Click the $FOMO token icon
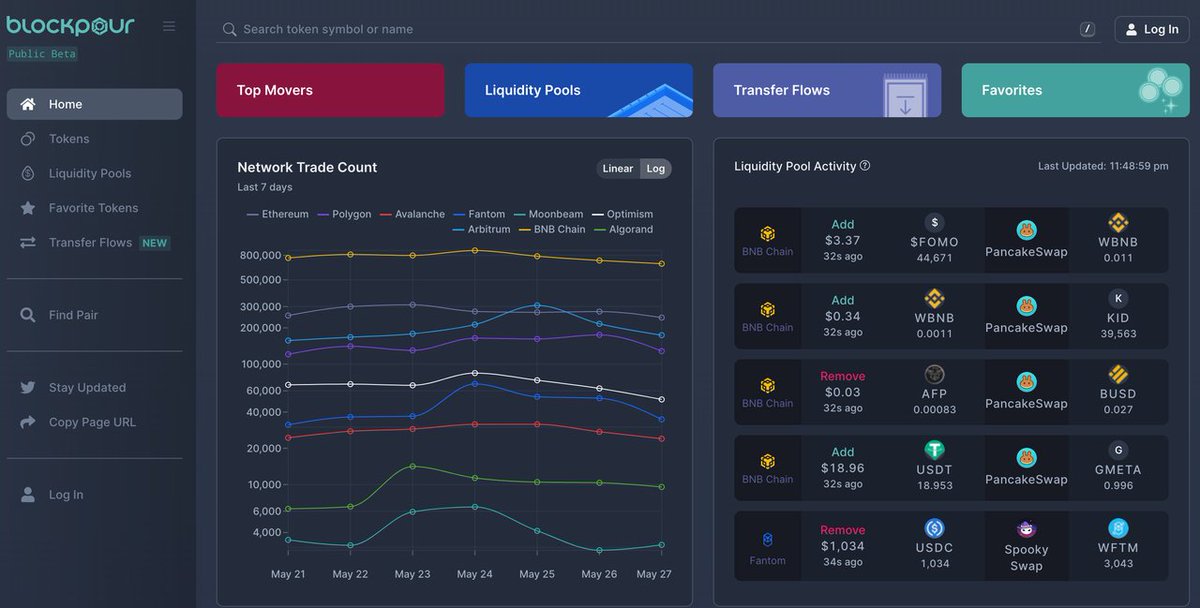 [934, 223]
